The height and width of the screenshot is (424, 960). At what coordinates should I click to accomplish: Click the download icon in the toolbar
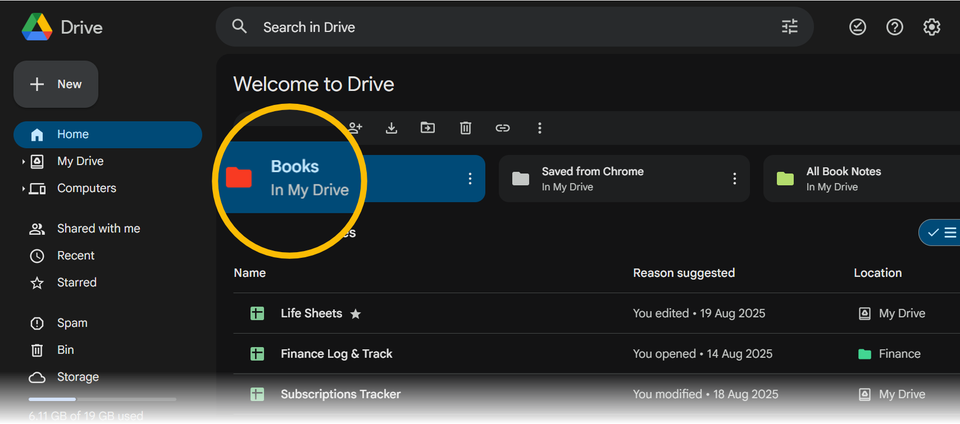(x=391, y=128)
